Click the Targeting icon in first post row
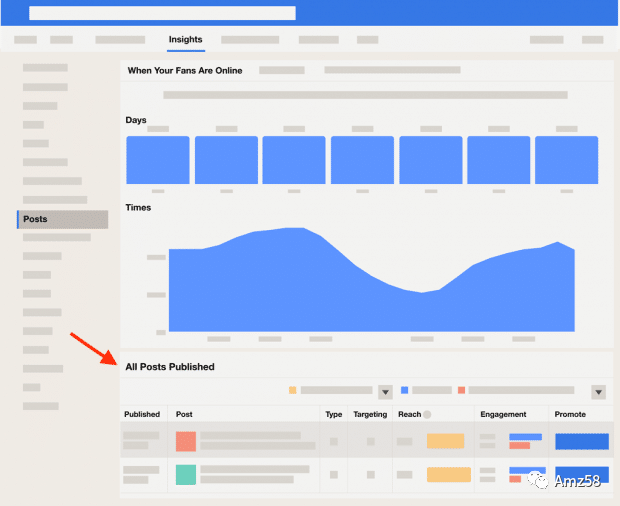The image size is (620, 506). (370, 441)
